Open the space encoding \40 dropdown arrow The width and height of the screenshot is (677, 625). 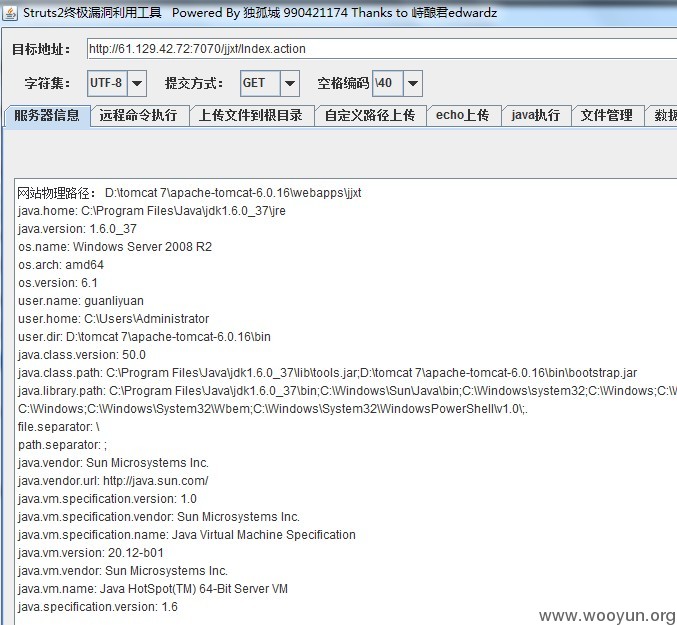tap(413, 83)
